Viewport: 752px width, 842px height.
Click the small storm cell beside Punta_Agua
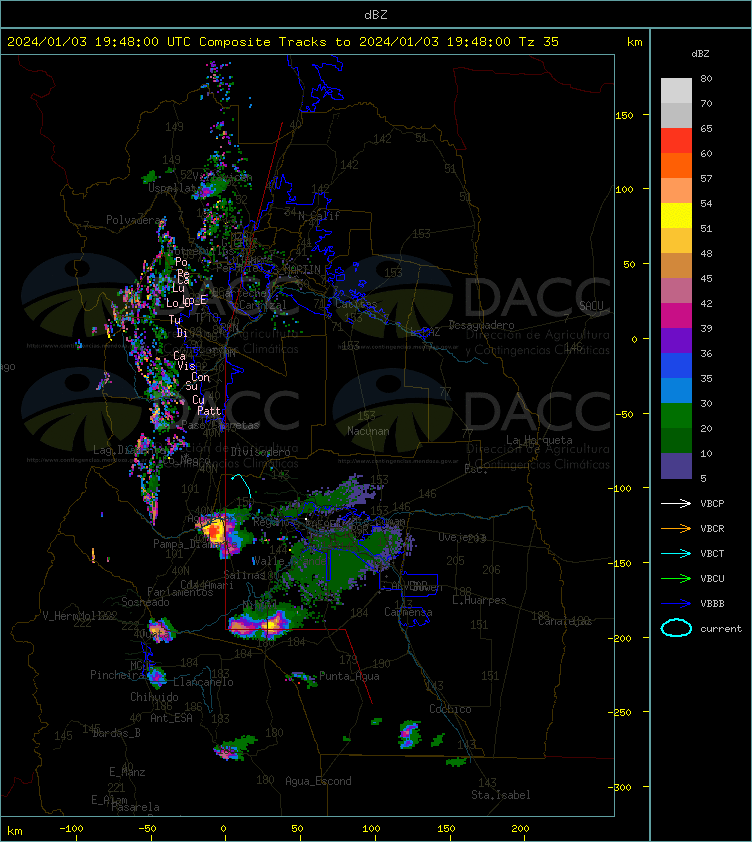click(301, 679)
